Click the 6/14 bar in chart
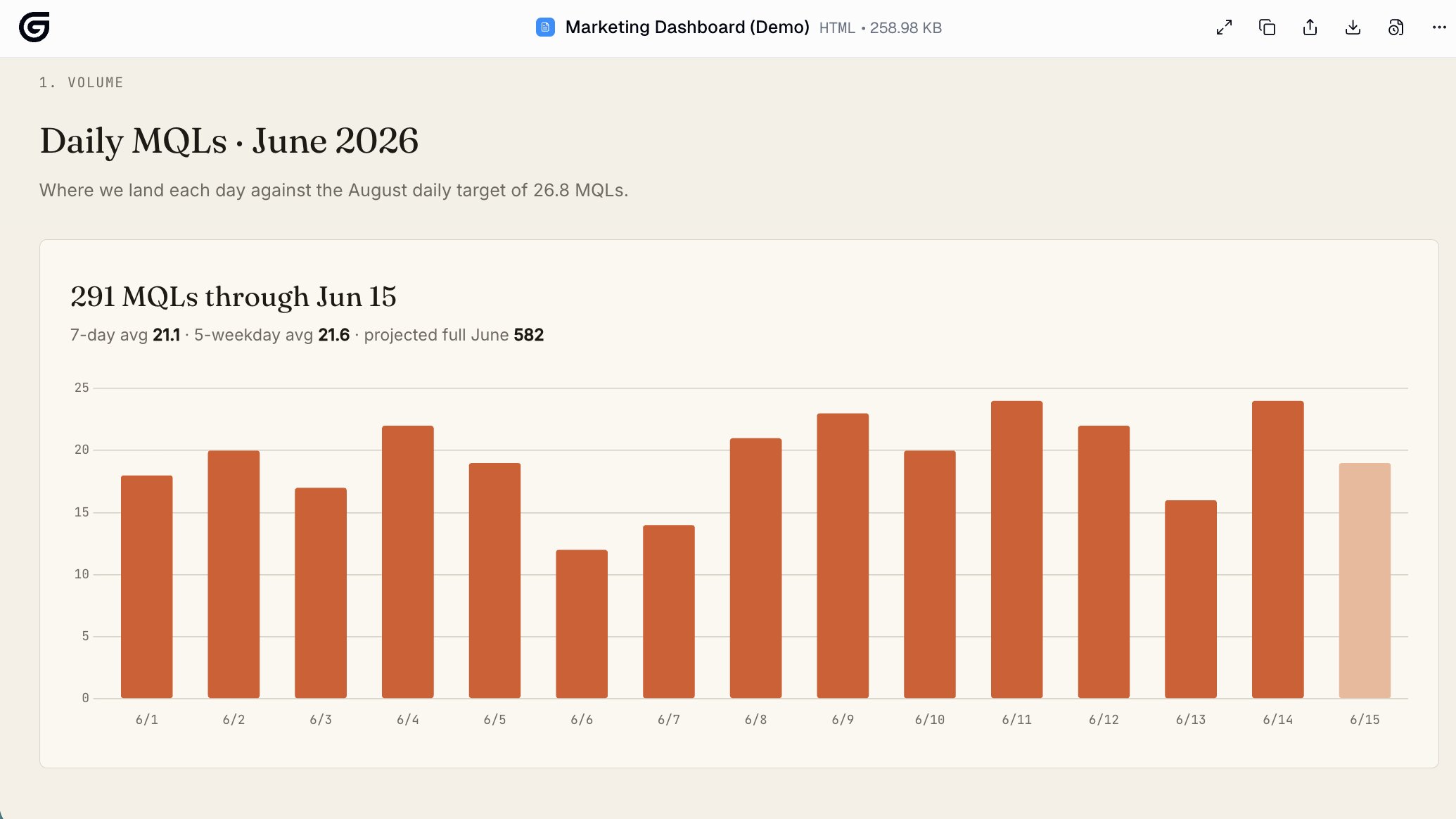 click(1278, 550)
